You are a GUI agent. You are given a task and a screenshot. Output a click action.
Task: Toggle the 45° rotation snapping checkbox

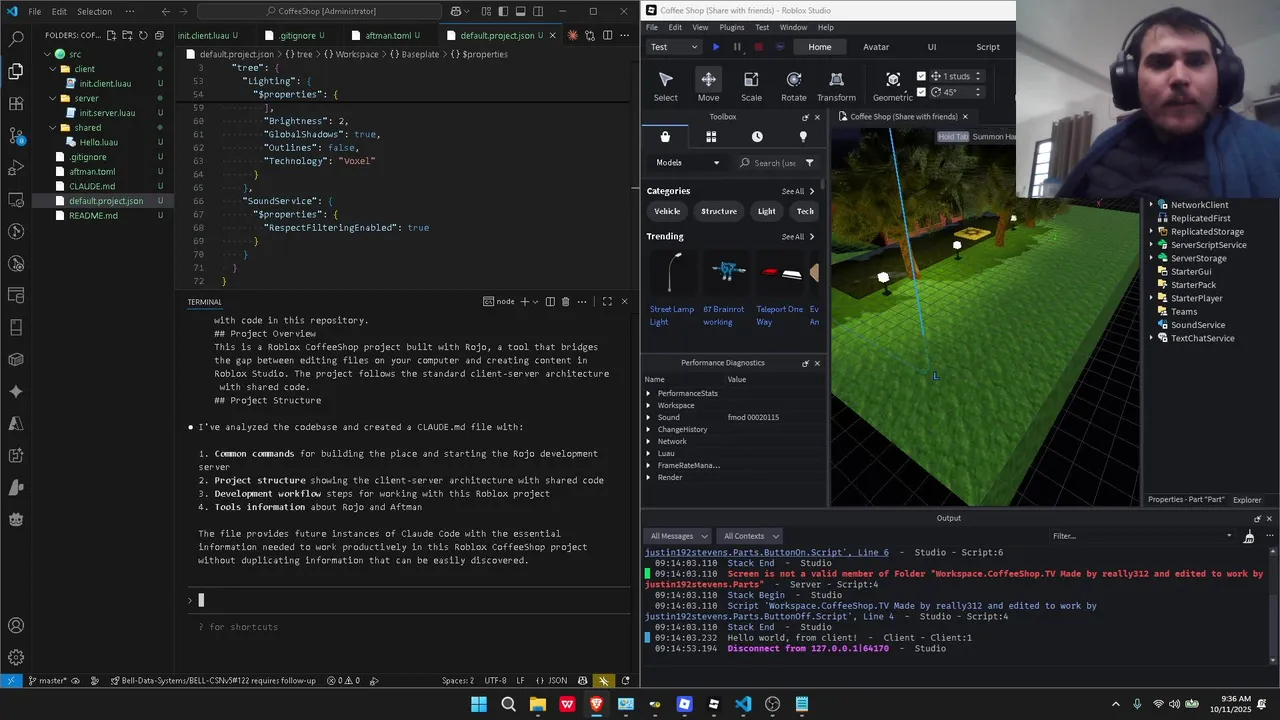click(x=921, y=92)
